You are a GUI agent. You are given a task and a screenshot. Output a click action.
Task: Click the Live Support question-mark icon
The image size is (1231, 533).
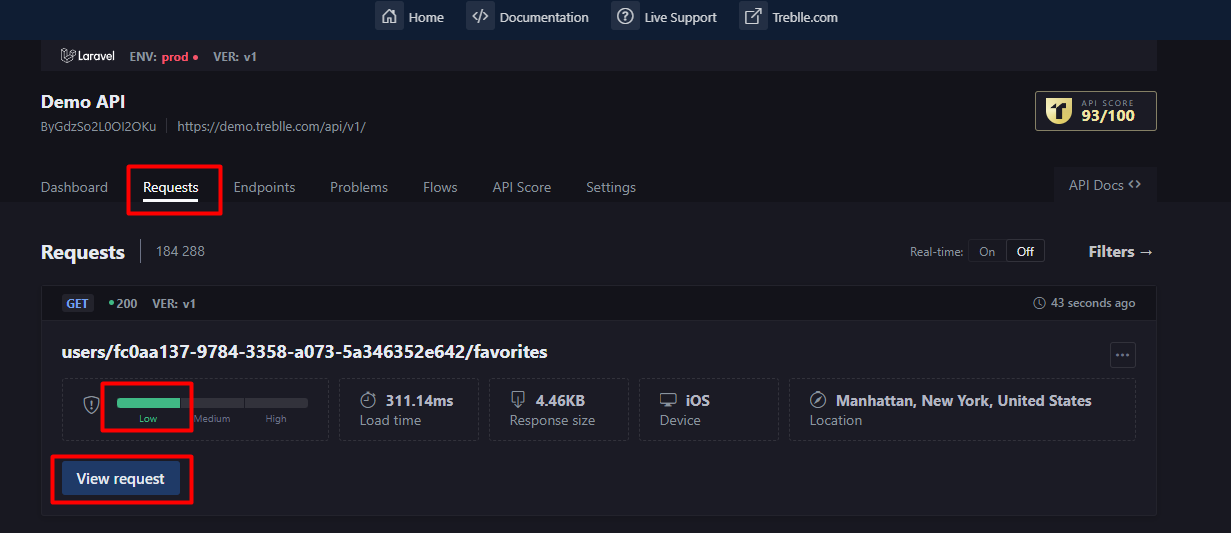click(x=625, y=16)
